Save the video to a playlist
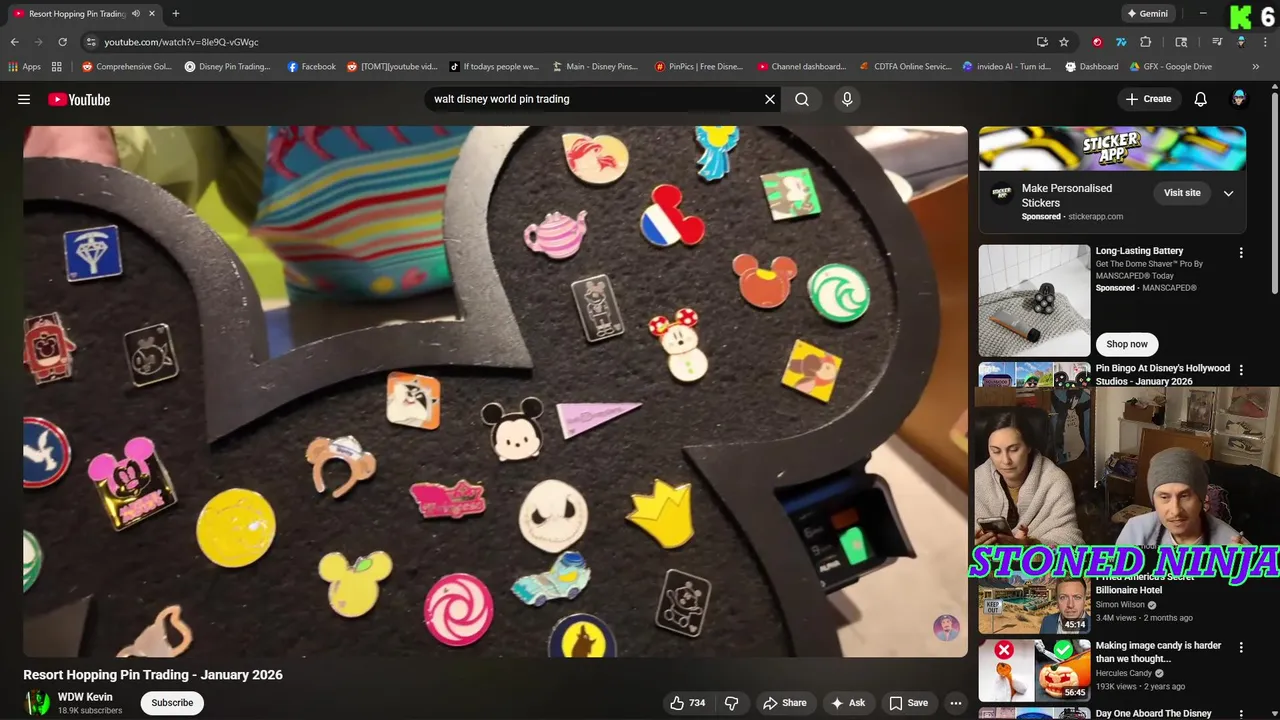 pos(908,703)
